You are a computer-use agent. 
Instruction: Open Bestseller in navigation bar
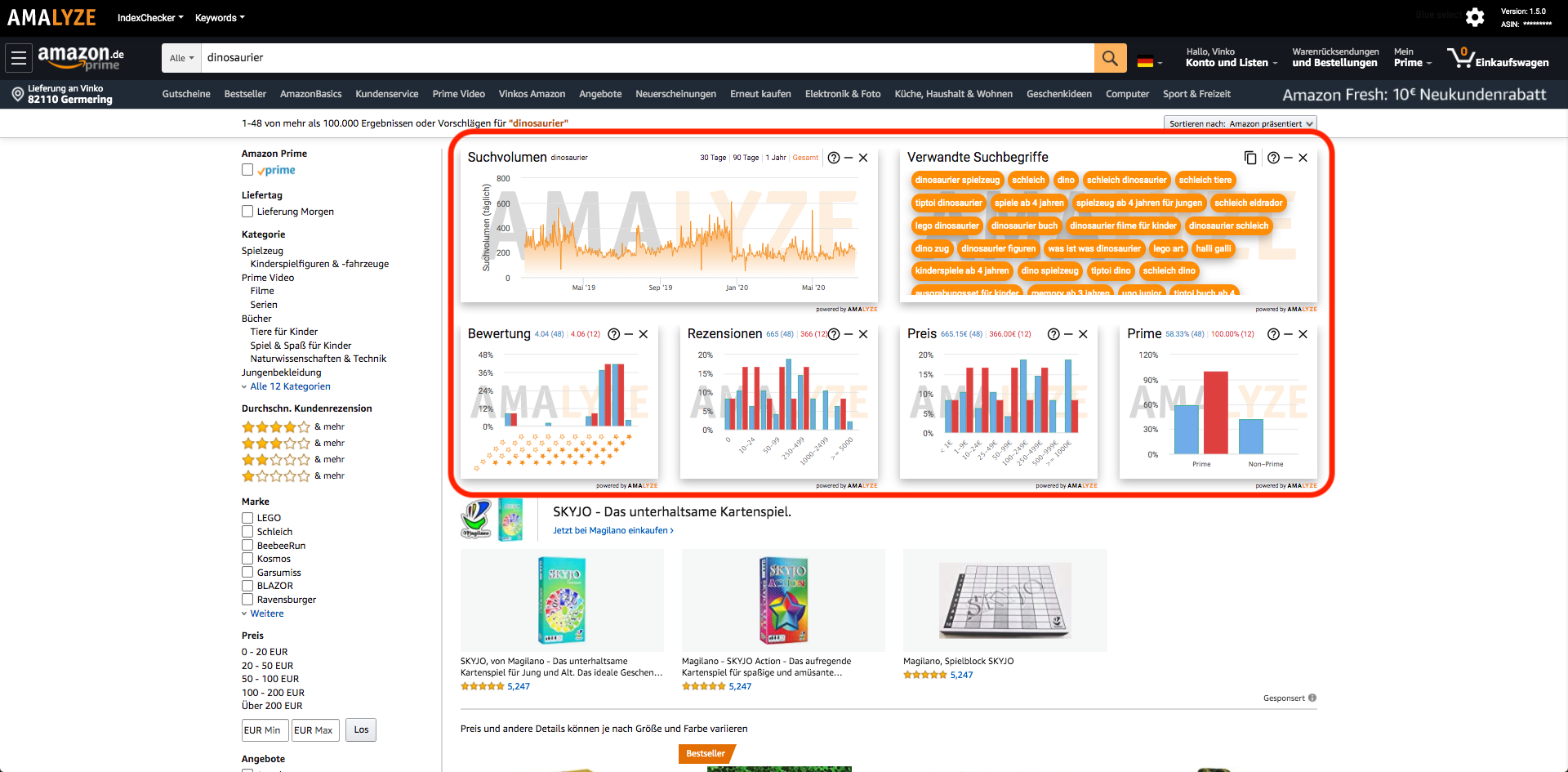[245, 94]
